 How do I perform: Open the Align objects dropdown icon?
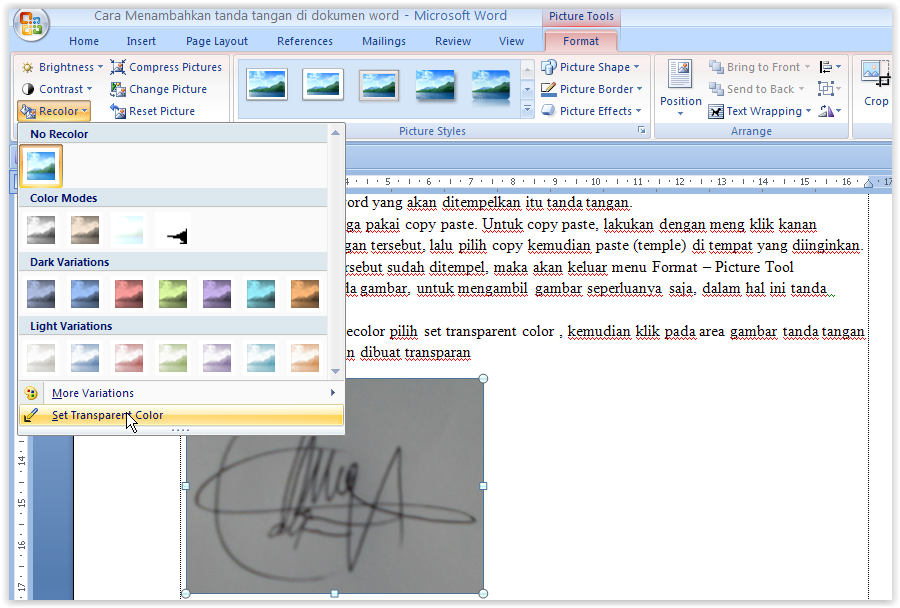[x=829, y=67]
